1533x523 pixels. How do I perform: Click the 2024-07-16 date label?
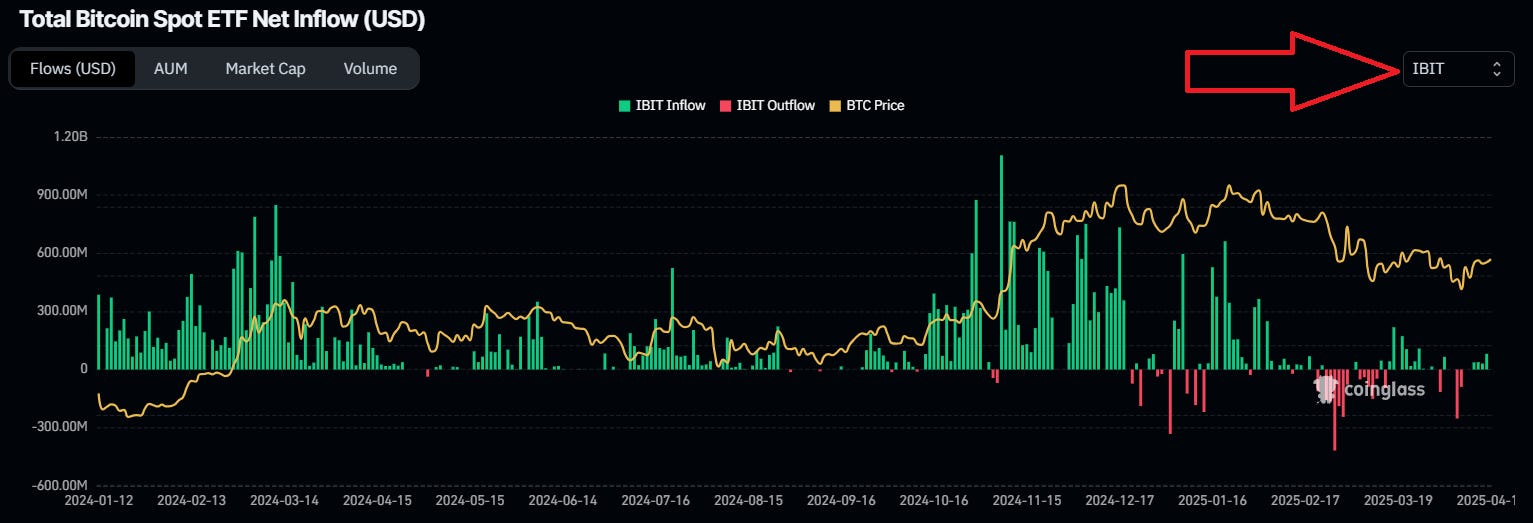point(656,499)
